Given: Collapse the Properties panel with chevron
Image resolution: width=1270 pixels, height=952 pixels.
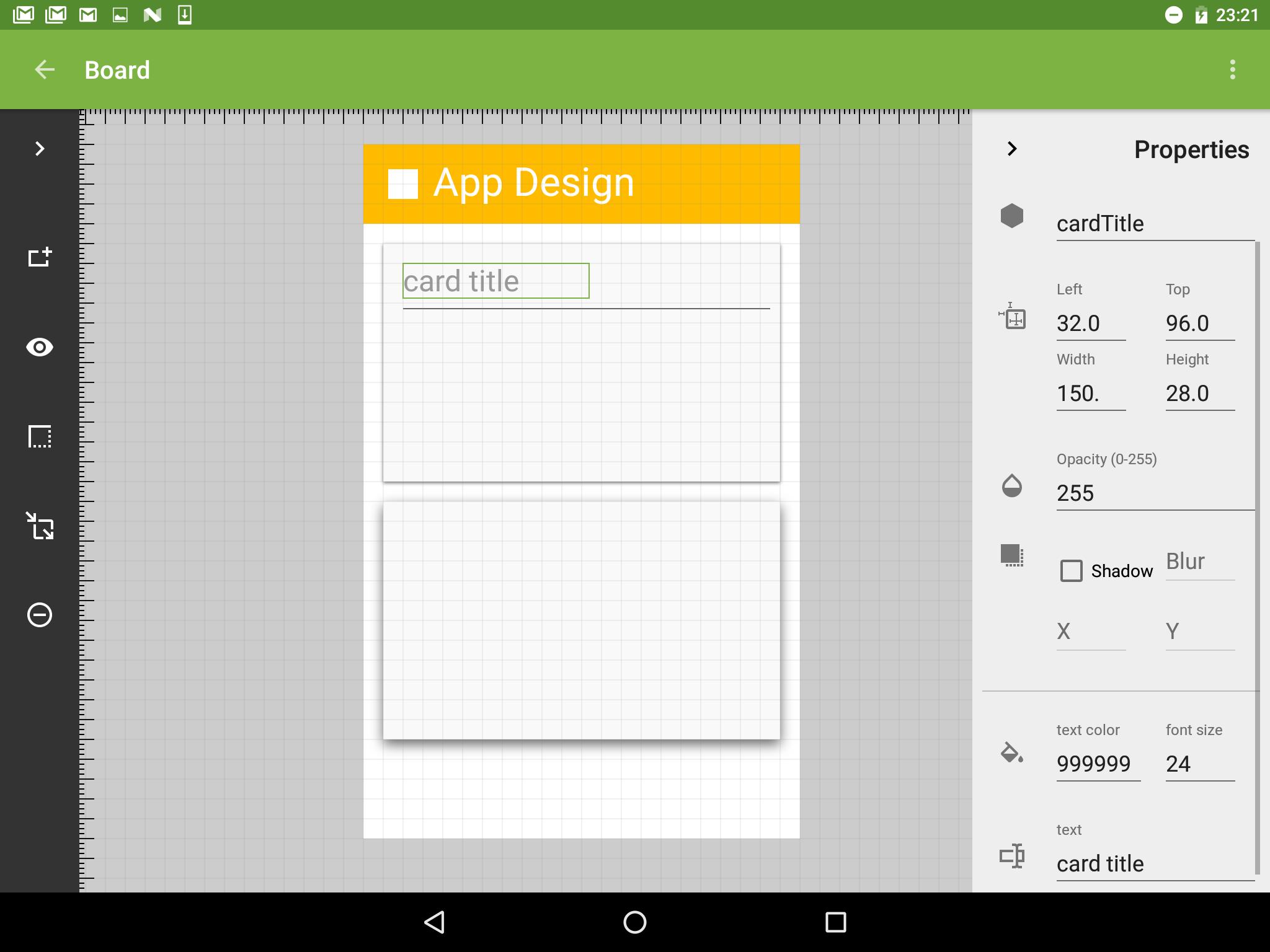Looking at the screenshot, I should pos(1011,149).
